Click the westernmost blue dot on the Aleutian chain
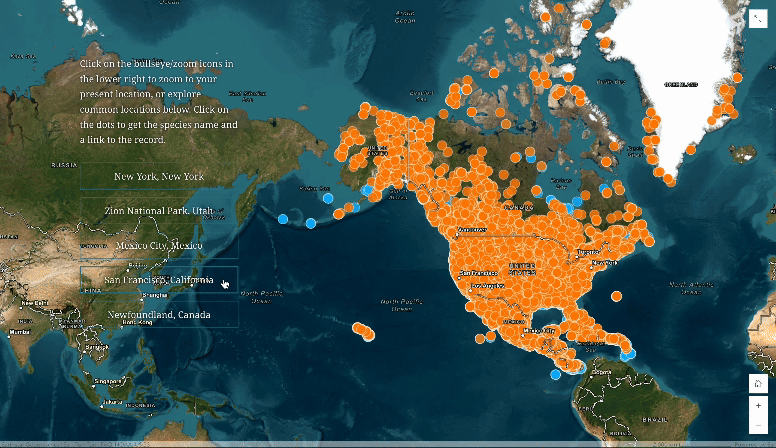Image resolution: width=776 pixels, height=448 pixels. (x=283, y=219)
